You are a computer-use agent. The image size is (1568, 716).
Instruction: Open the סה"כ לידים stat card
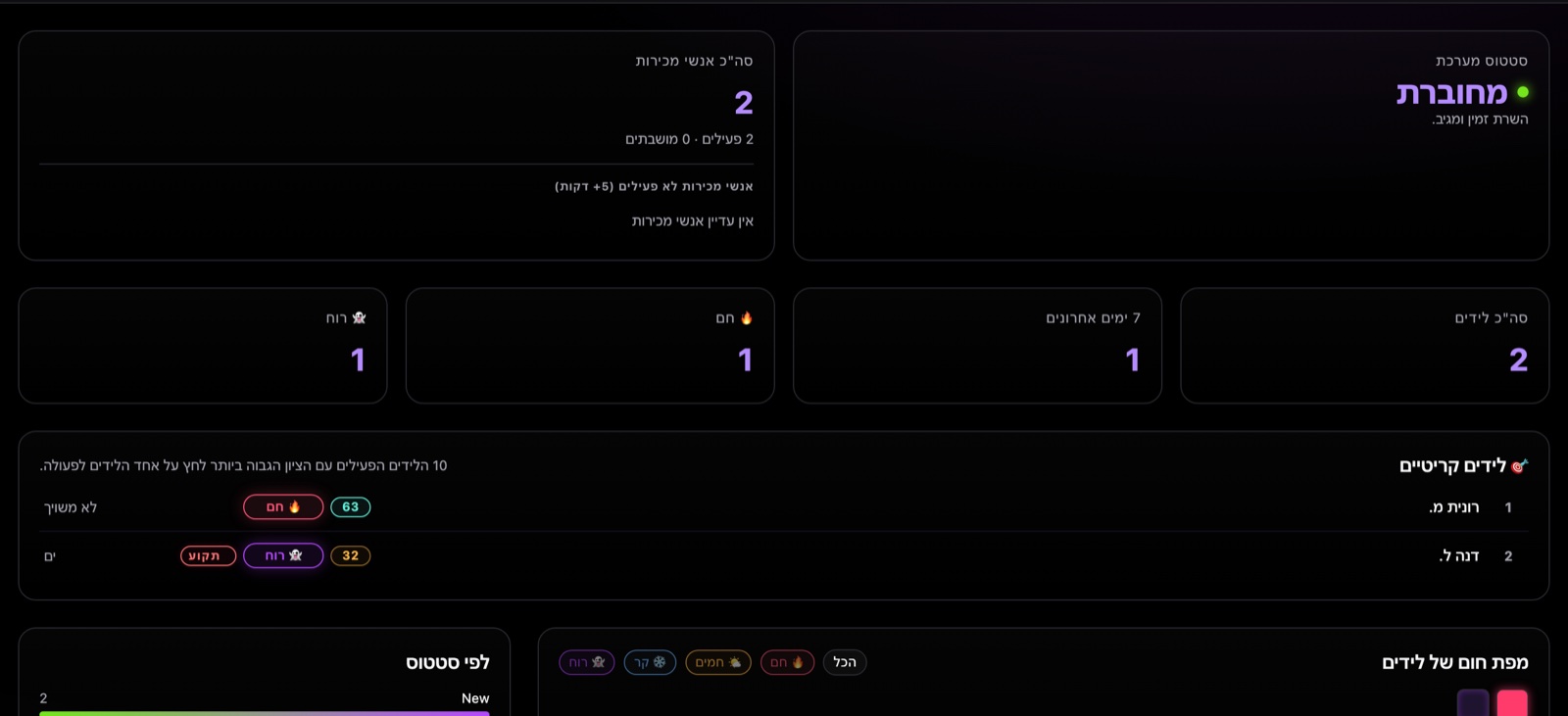(1364, 346)
